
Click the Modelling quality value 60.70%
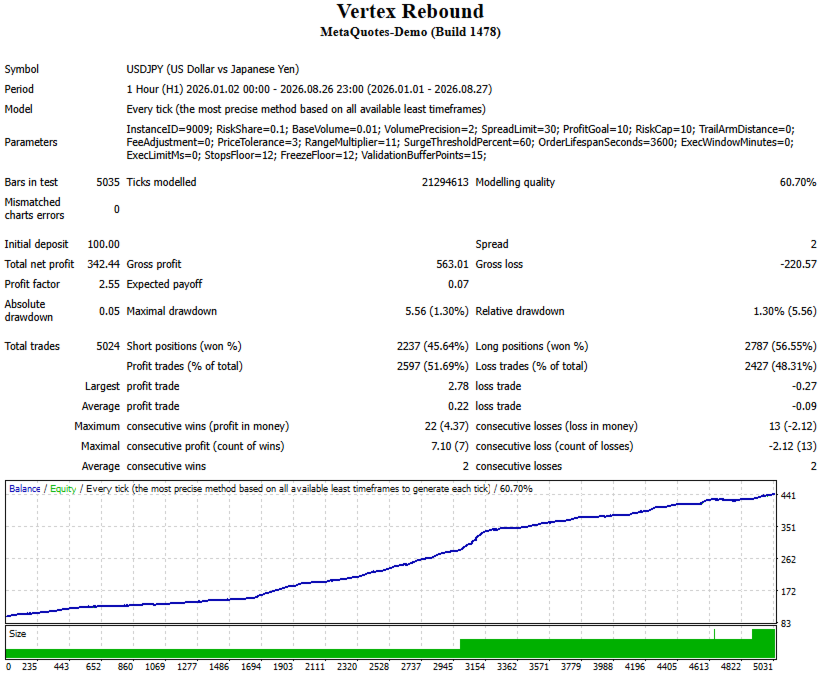pyautogui.click(x=798, y=182)
